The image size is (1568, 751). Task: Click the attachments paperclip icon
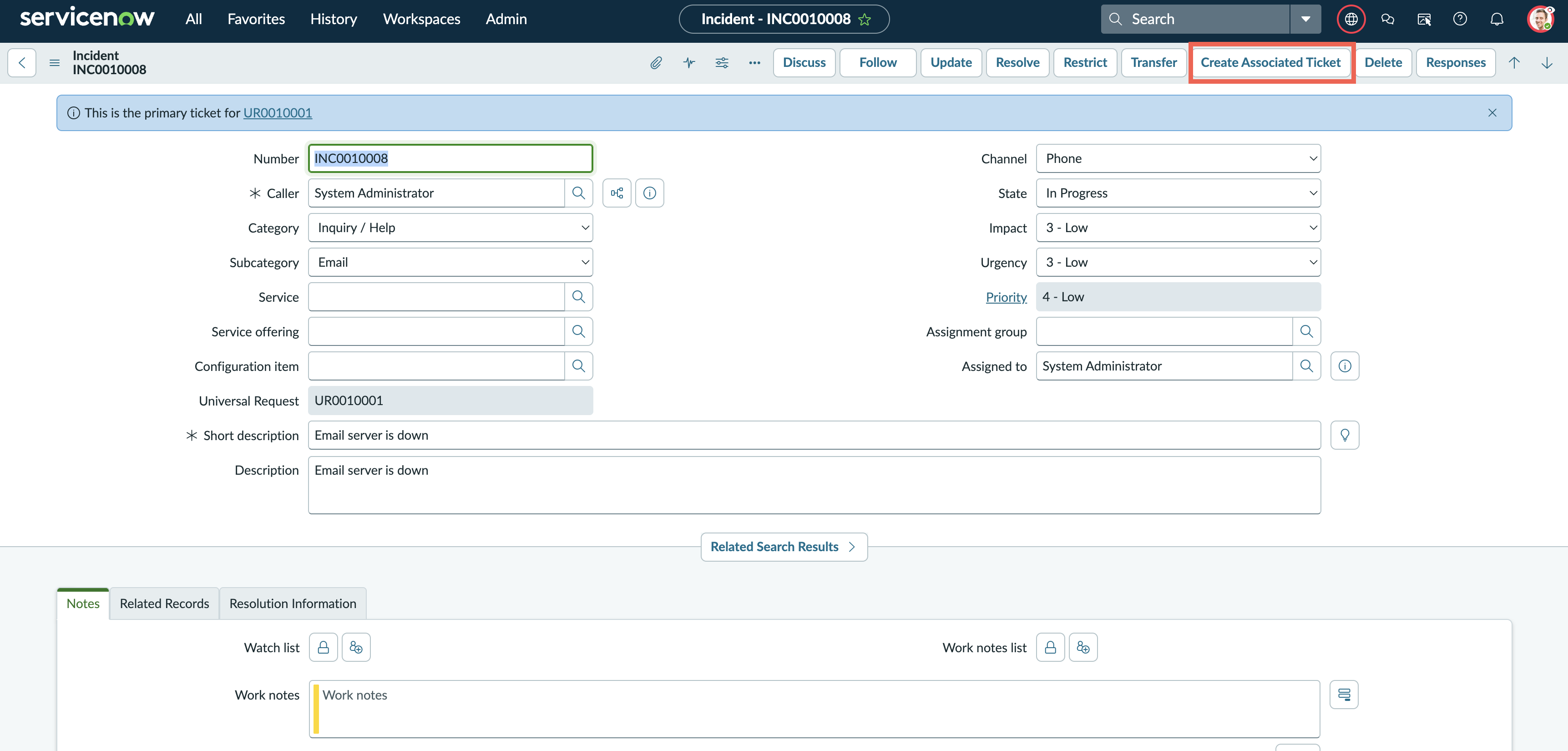coord(656,63)
